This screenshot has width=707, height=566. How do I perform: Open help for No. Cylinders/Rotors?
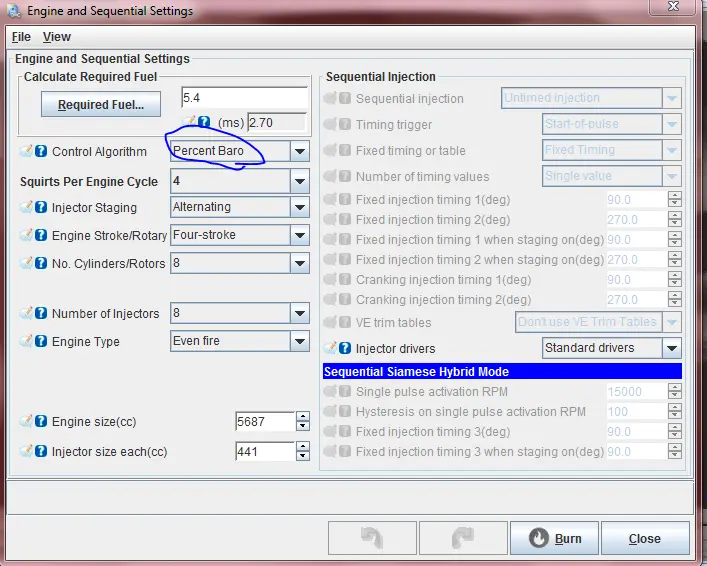point(41,263)
